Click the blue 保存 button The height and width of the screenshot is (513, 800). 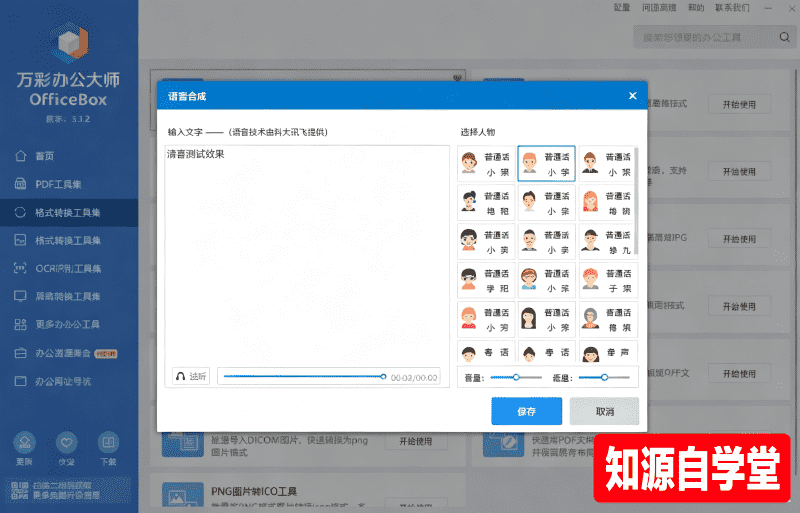[527, 411]
